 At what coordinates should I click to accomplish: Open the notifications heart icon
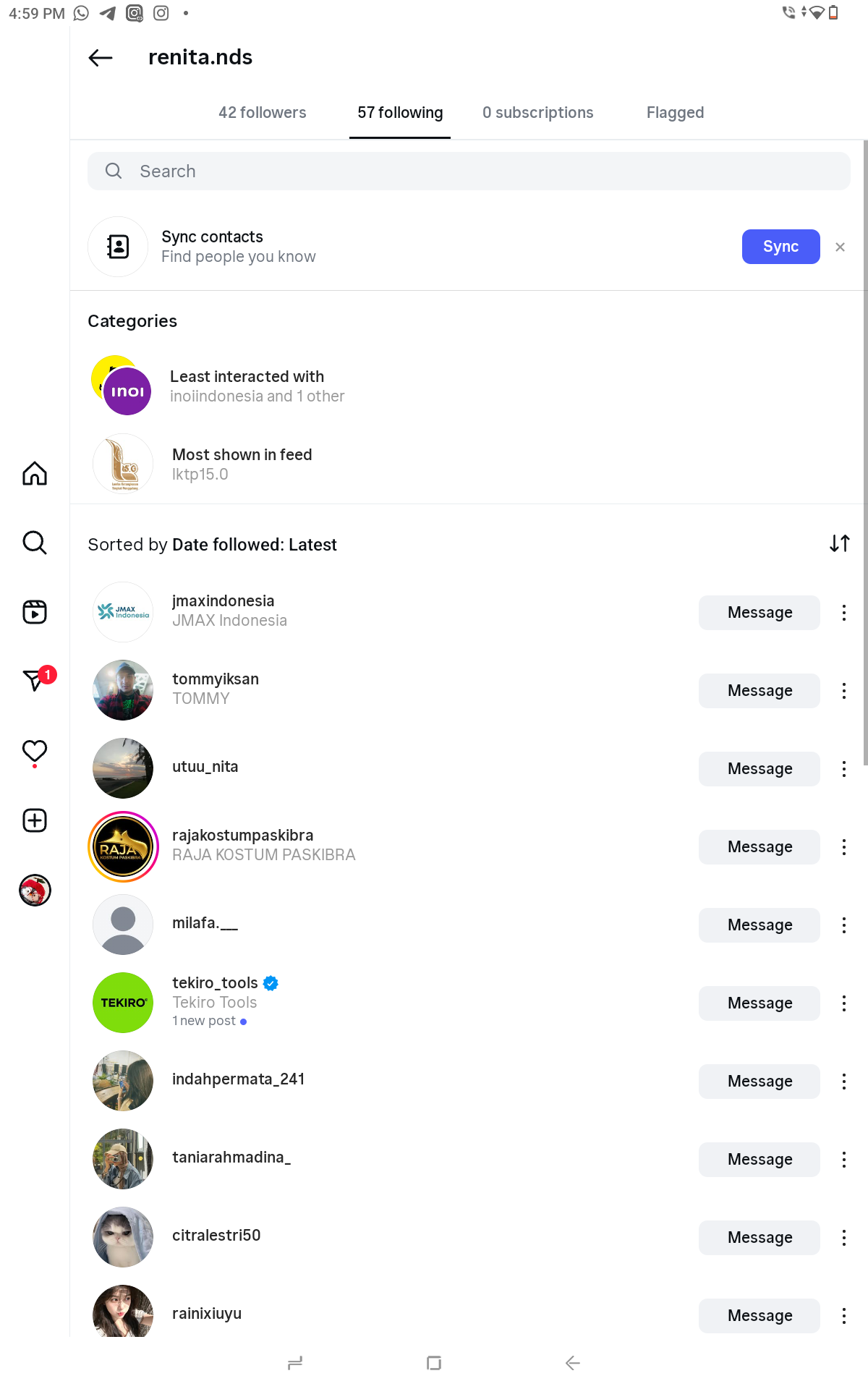tap(35, 751)
